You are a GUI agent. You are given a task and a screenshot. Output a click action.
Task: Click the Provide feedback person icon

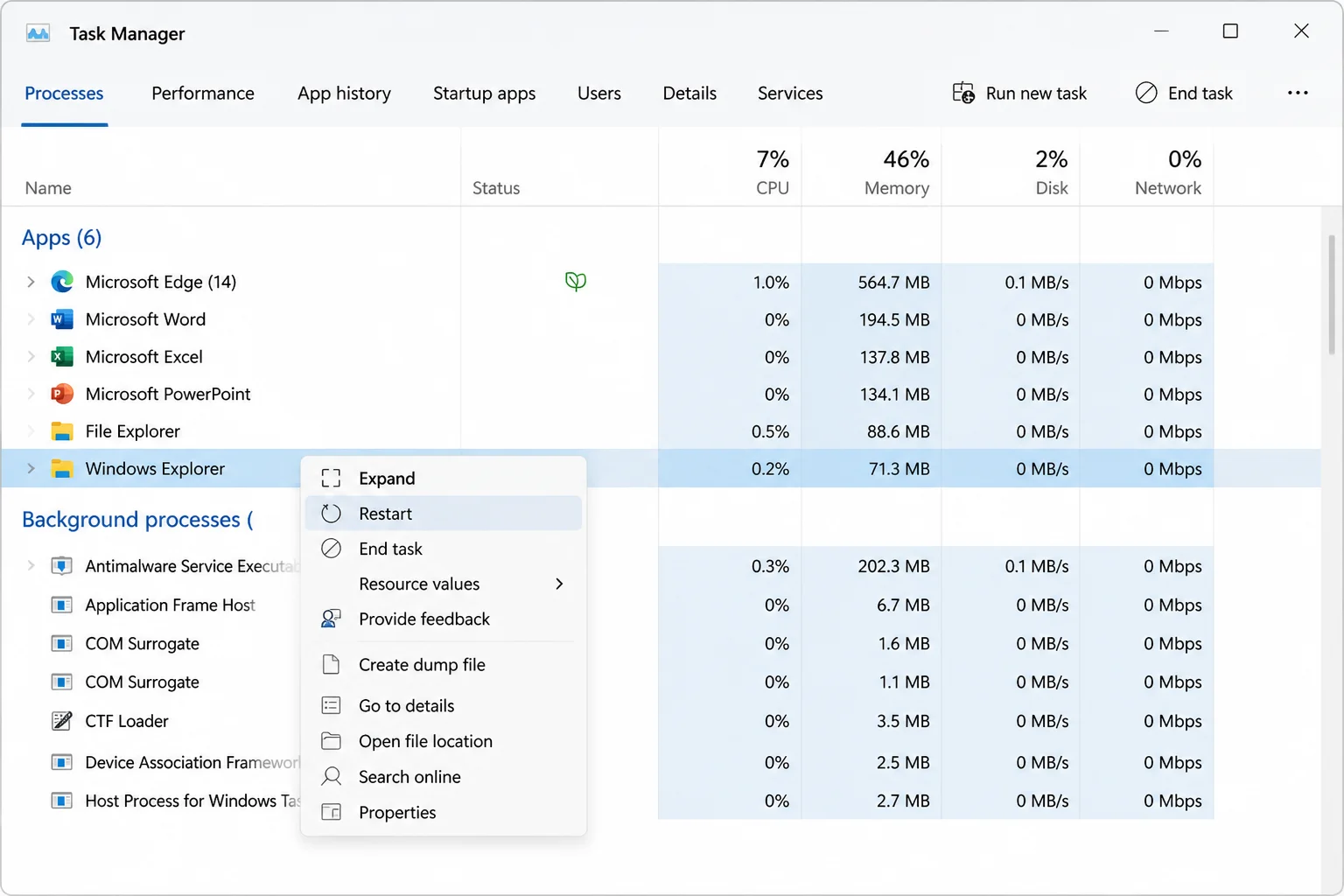pyautogui.click(x=331, y=619)
